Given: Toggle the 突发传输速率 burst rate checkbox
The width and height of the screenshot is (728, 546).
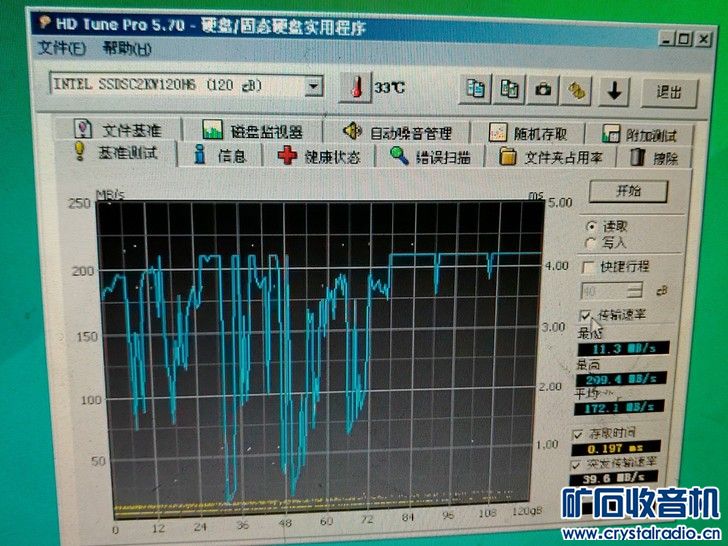Looking at the screenshot, I should (x=576, y=464).
